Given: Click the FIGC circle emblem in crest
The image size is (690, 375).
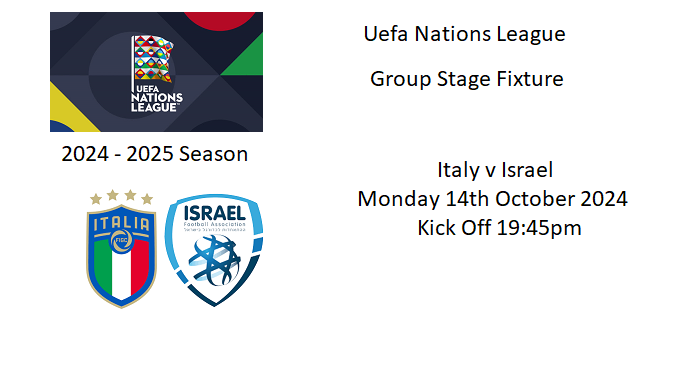Looking at the screenshot, I should 121,242.
